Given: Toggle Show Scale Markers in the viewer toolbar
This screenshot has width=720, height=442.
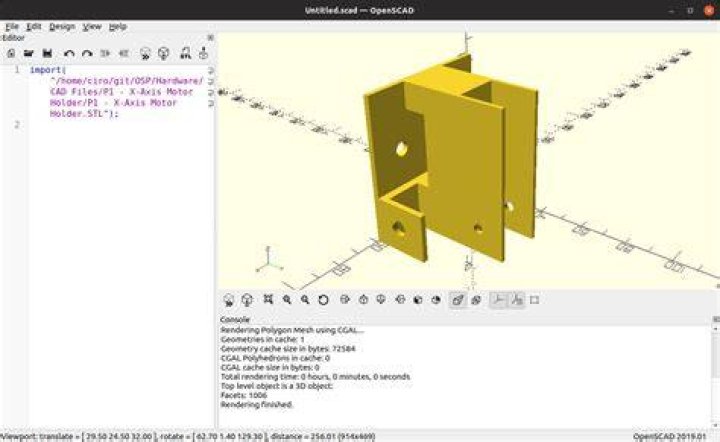Looking at the screenshot, I should [x=517, y=300].
